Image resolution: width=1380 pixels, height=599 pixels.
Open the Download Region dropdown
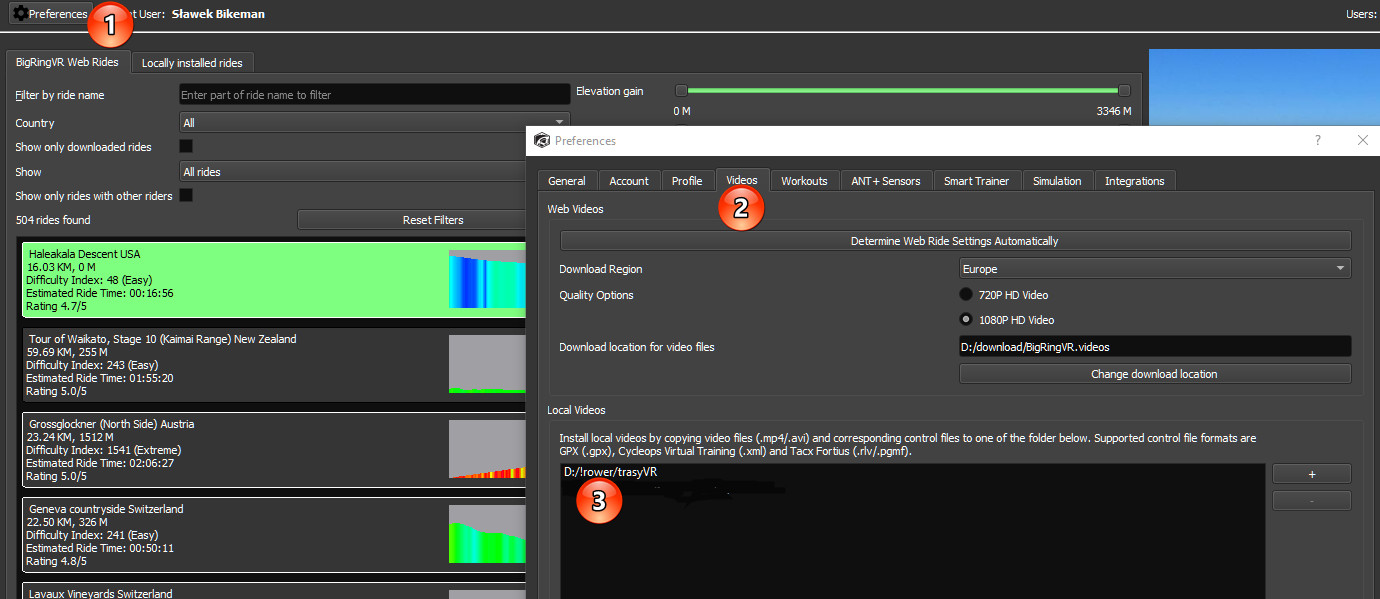(1155, 268)
